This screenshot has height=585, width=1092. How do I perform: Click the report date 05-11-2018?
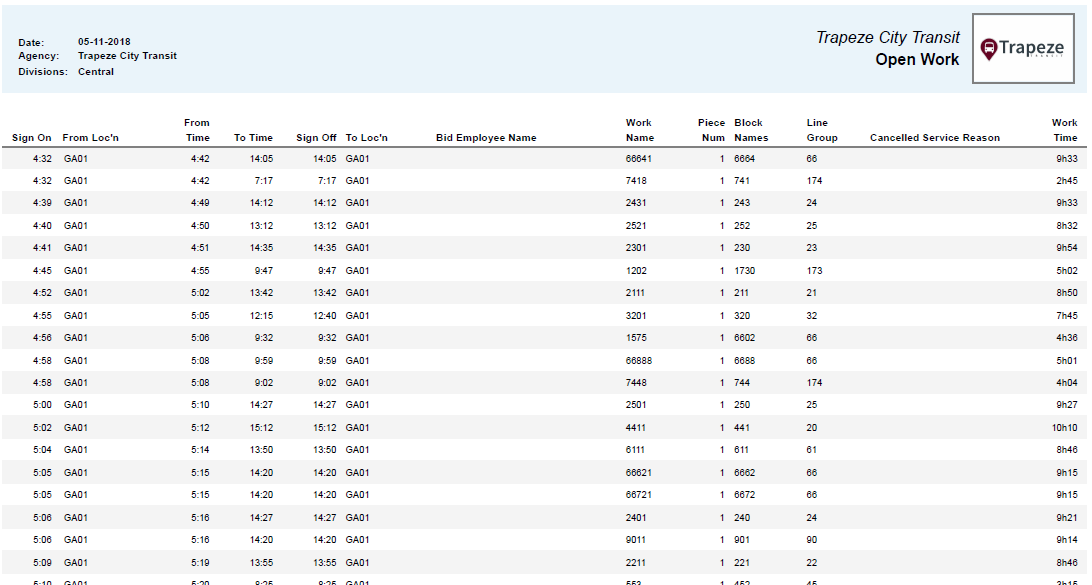[104, 42]
